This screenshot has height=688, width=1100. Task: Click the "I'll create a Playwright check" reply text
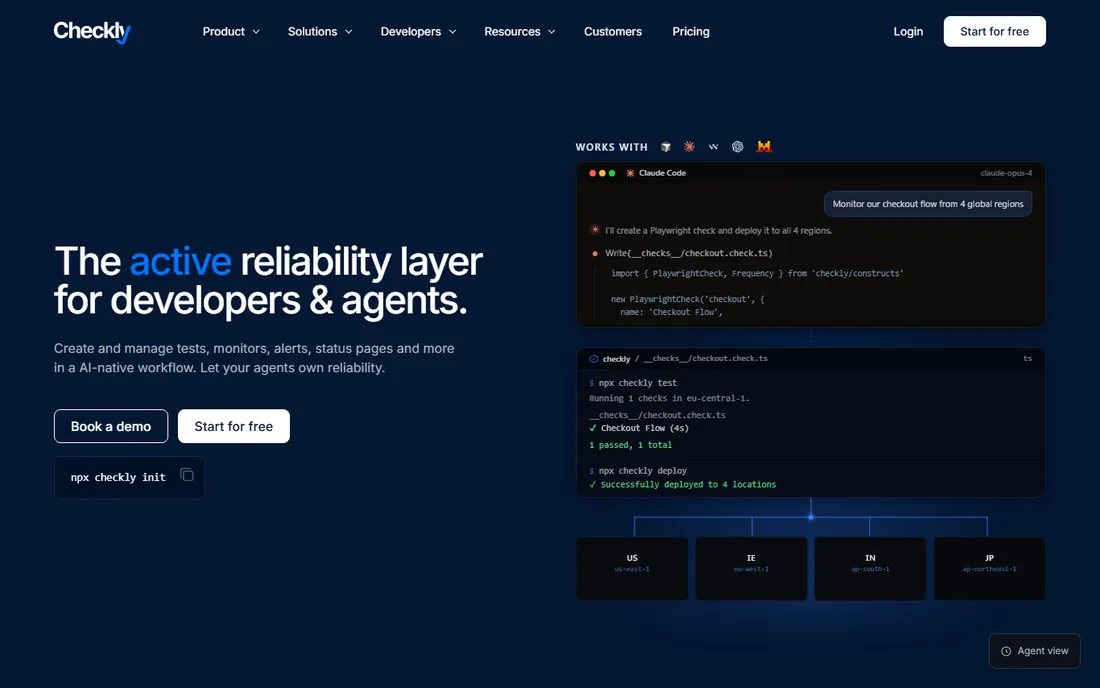[x=718, y=230]
